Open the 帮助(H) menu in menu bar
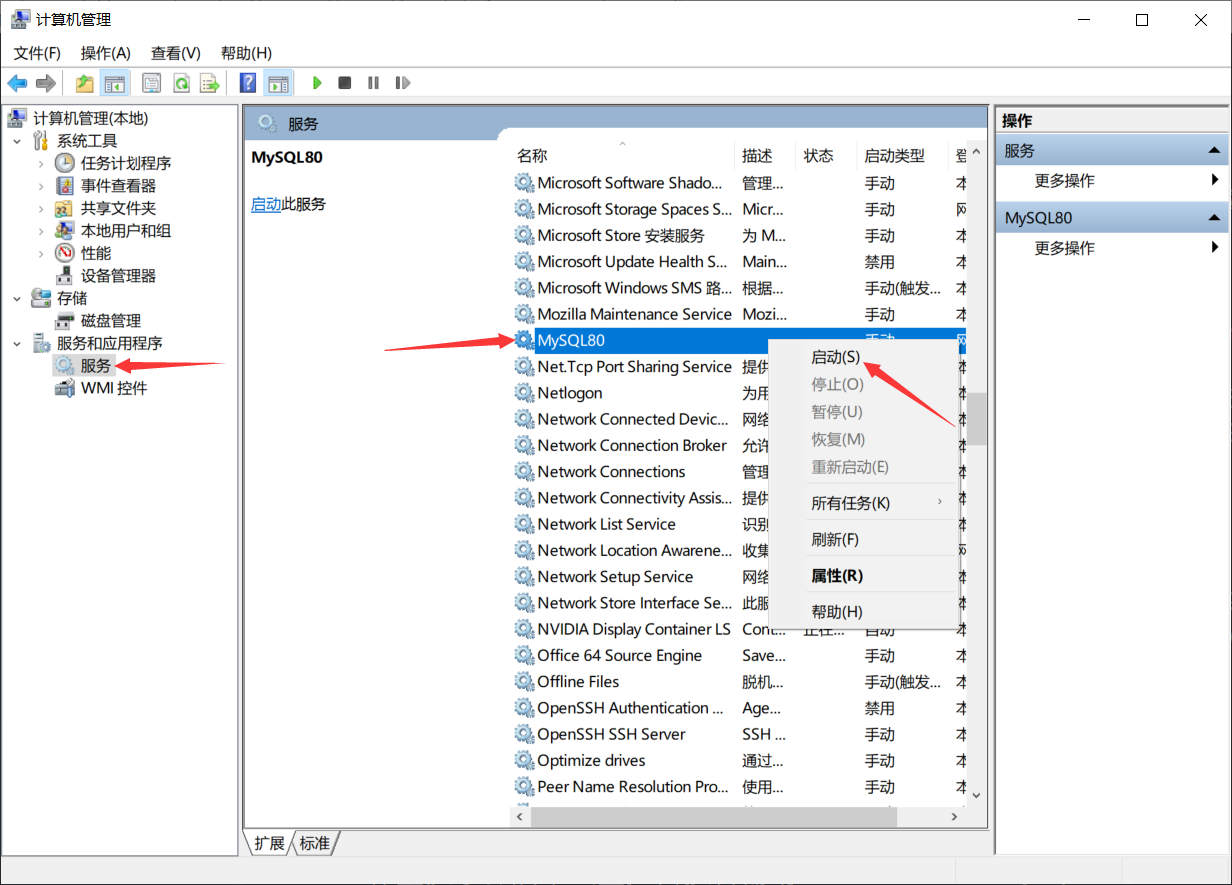 pos(246,53)
